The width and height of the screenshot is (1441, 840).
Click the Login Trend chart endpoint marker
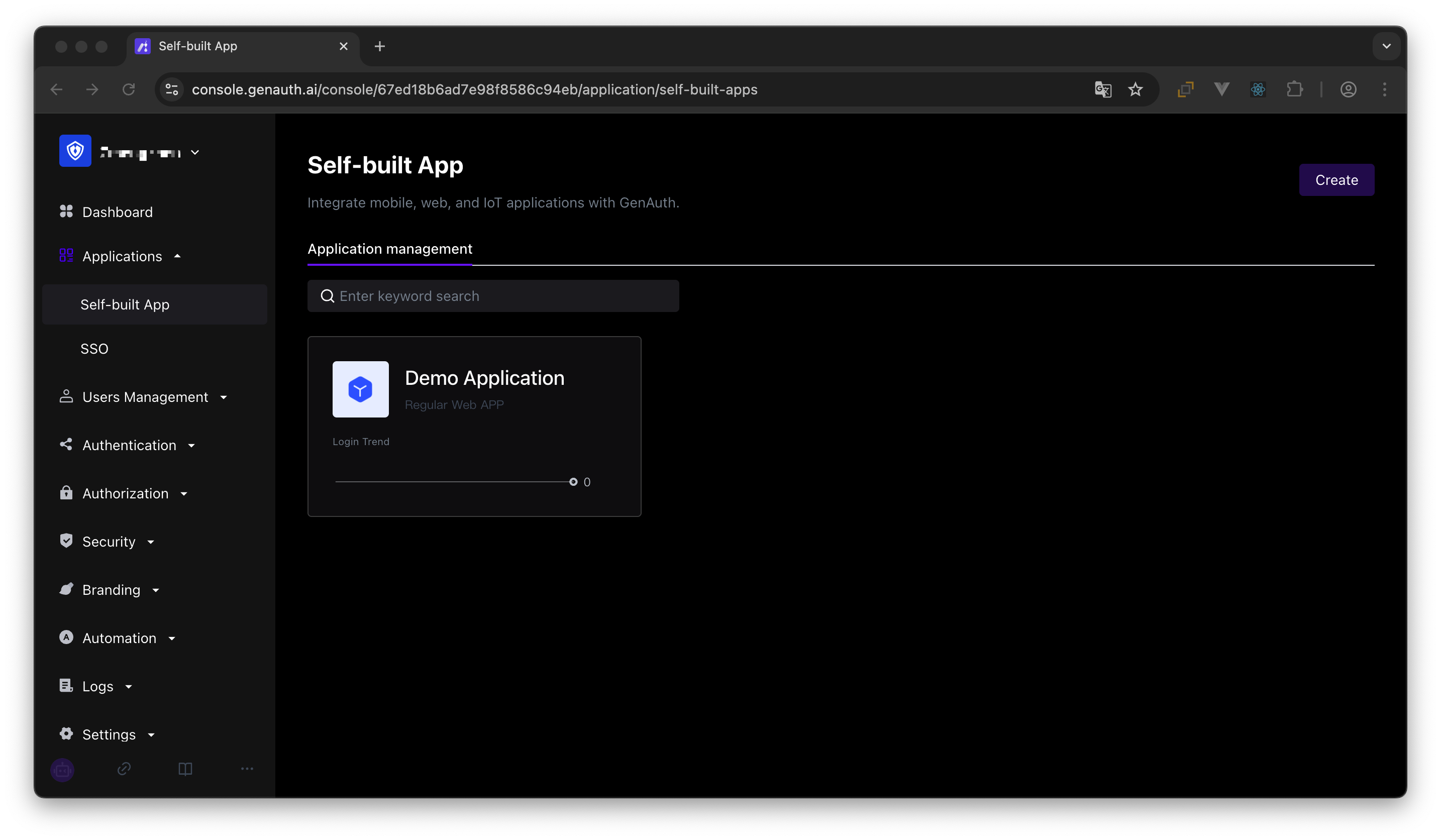coord(573,482)
